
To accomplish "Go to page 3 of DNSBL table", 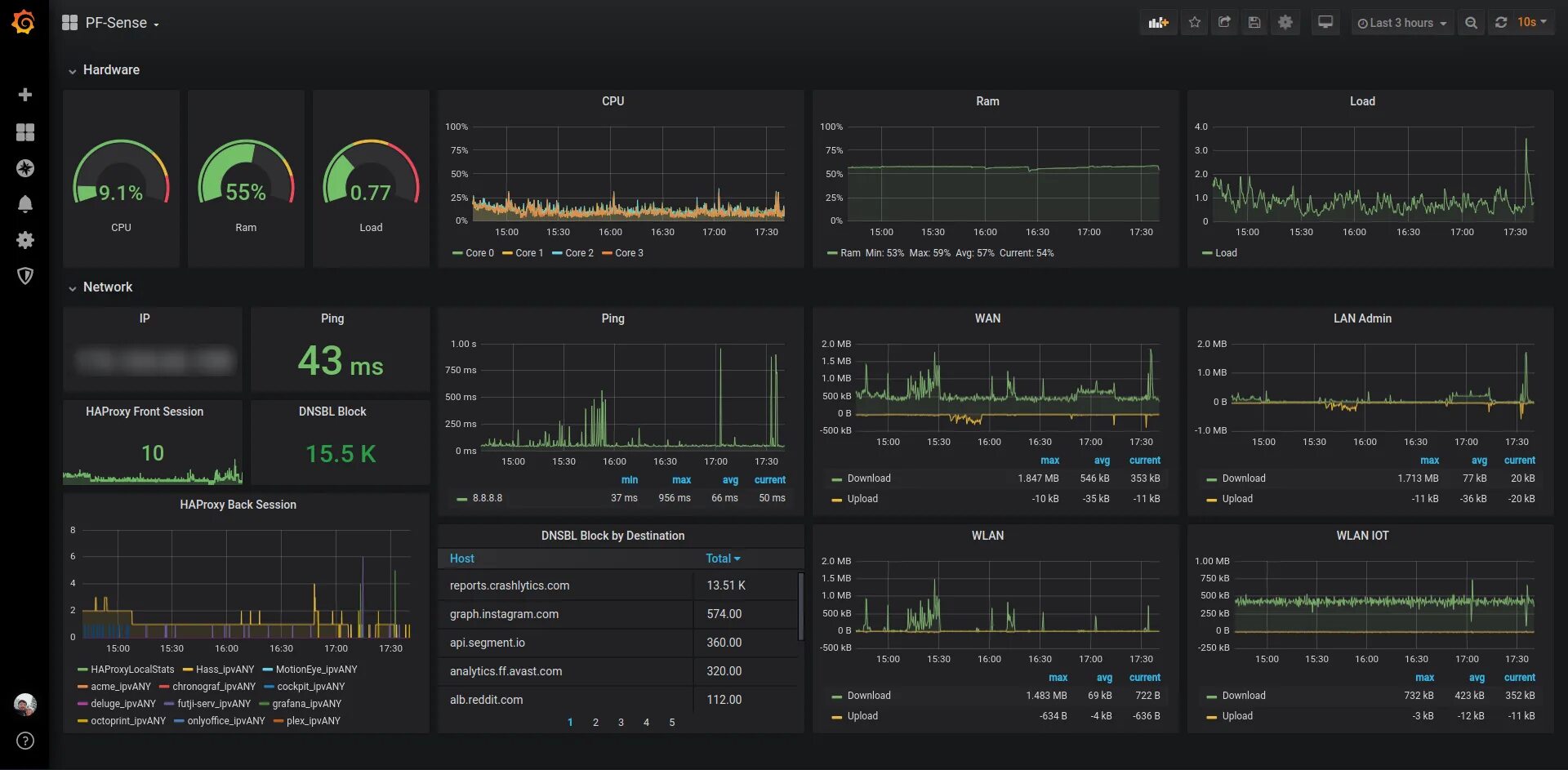I will 621,723.
